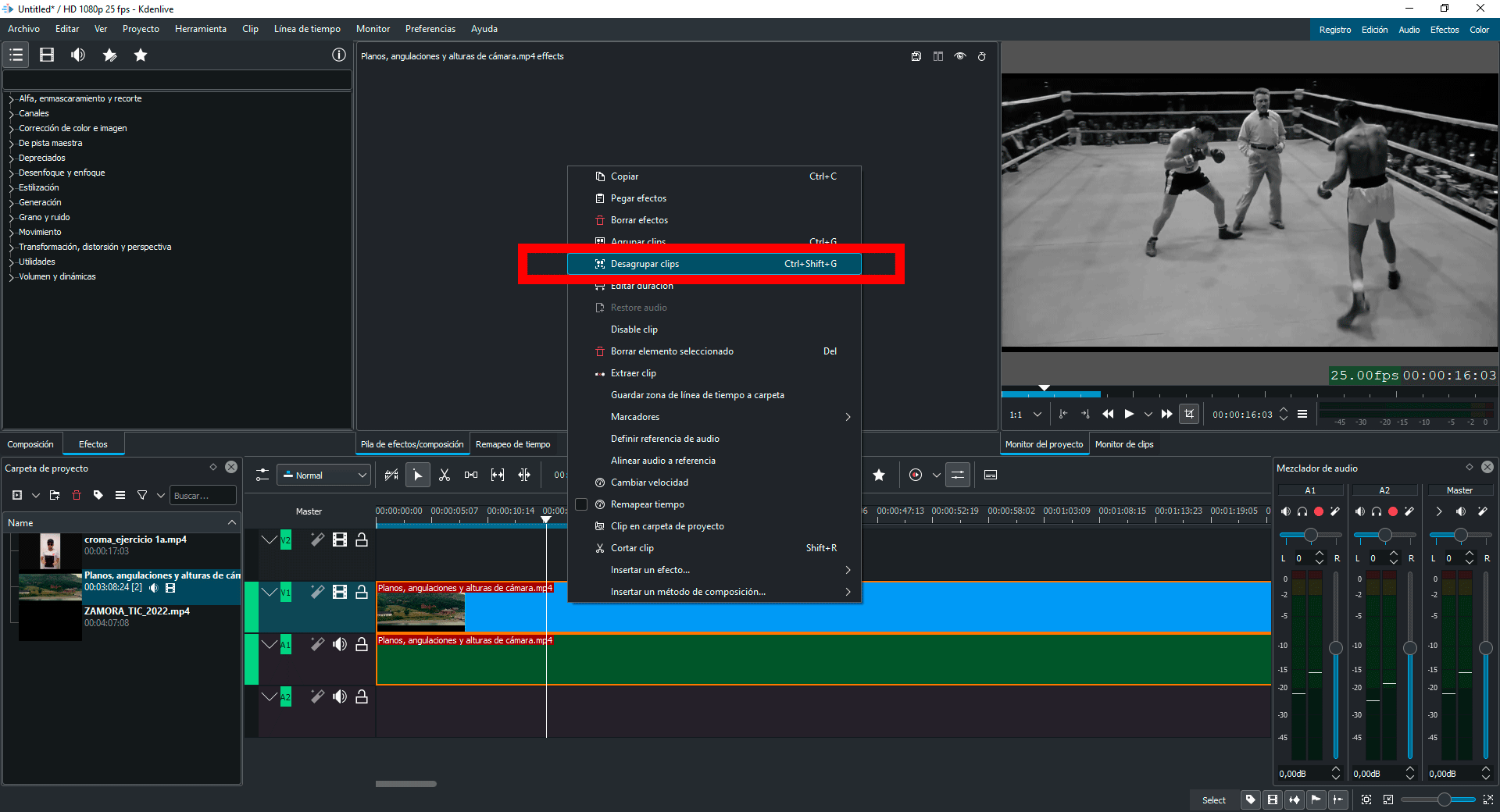
Task: Click 'Cambiar velocidad' in context menu
Action: (x=714, y=483)
